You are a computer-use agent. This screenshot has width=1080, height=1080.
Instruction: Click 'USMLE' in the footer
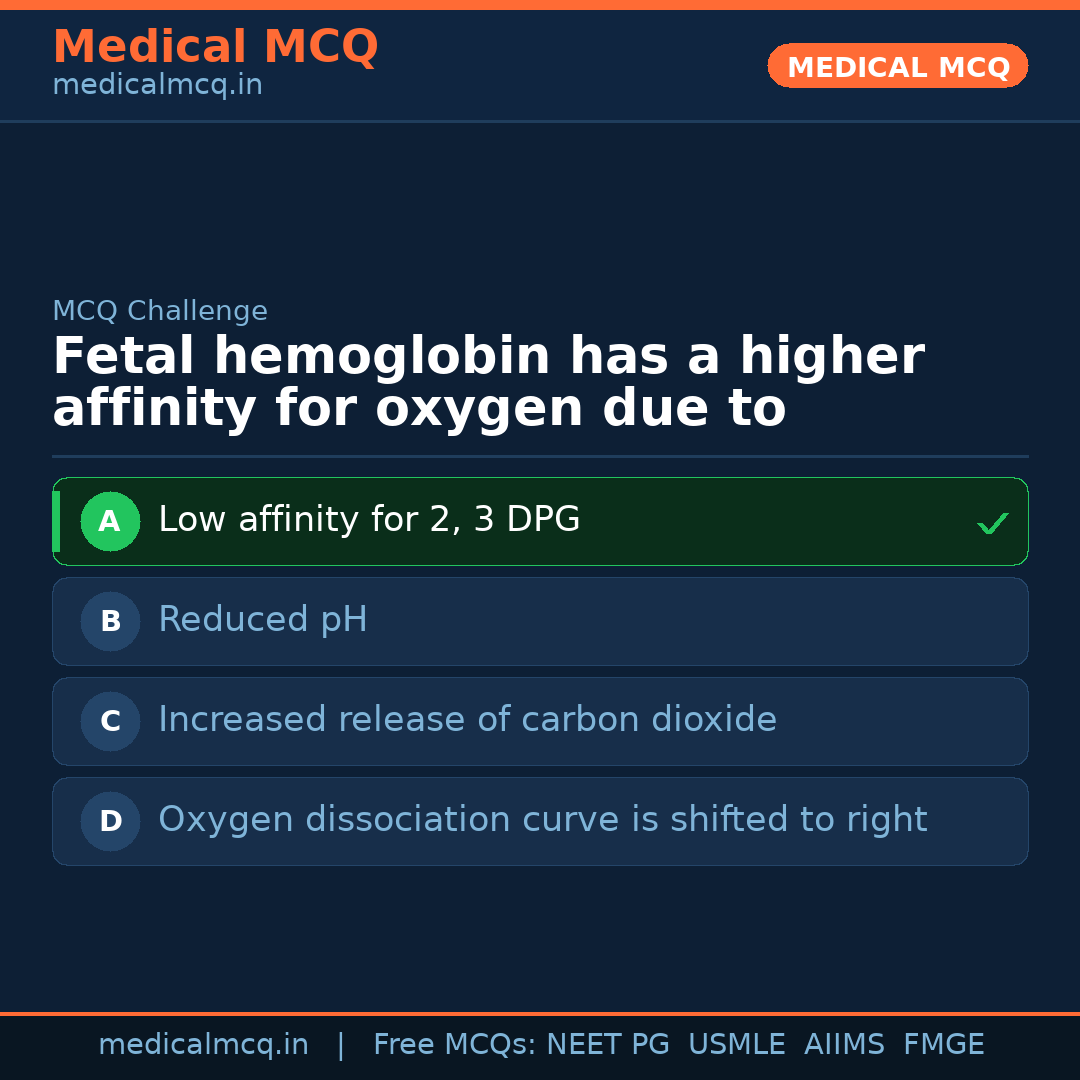click(x=736, y=1045)
